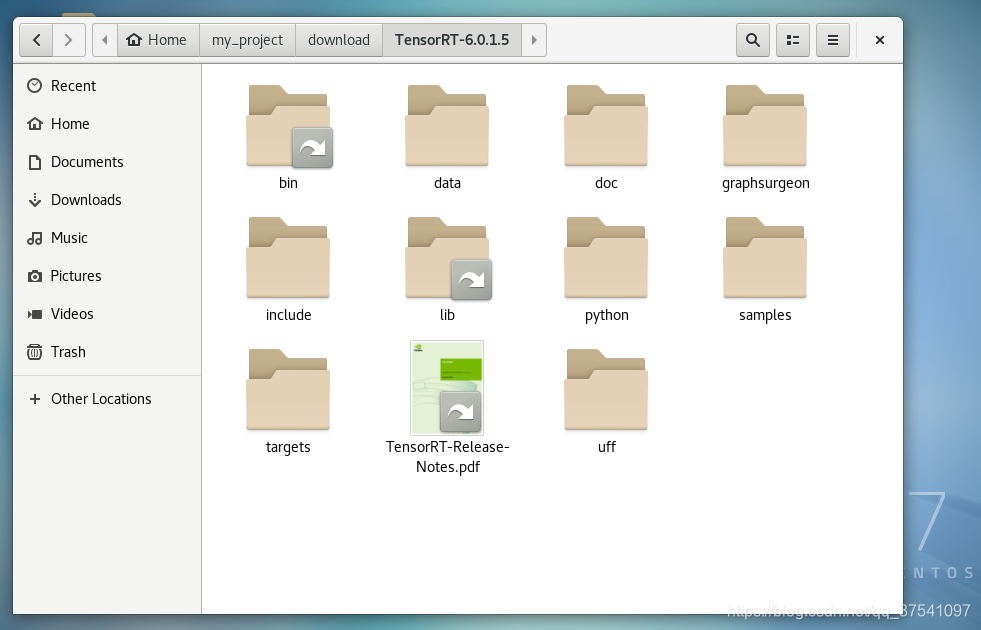Image resolution: width=981 pixels, height=630 pixels.
Task: Switch to list view with view toggle
Action: coord(793,40)
